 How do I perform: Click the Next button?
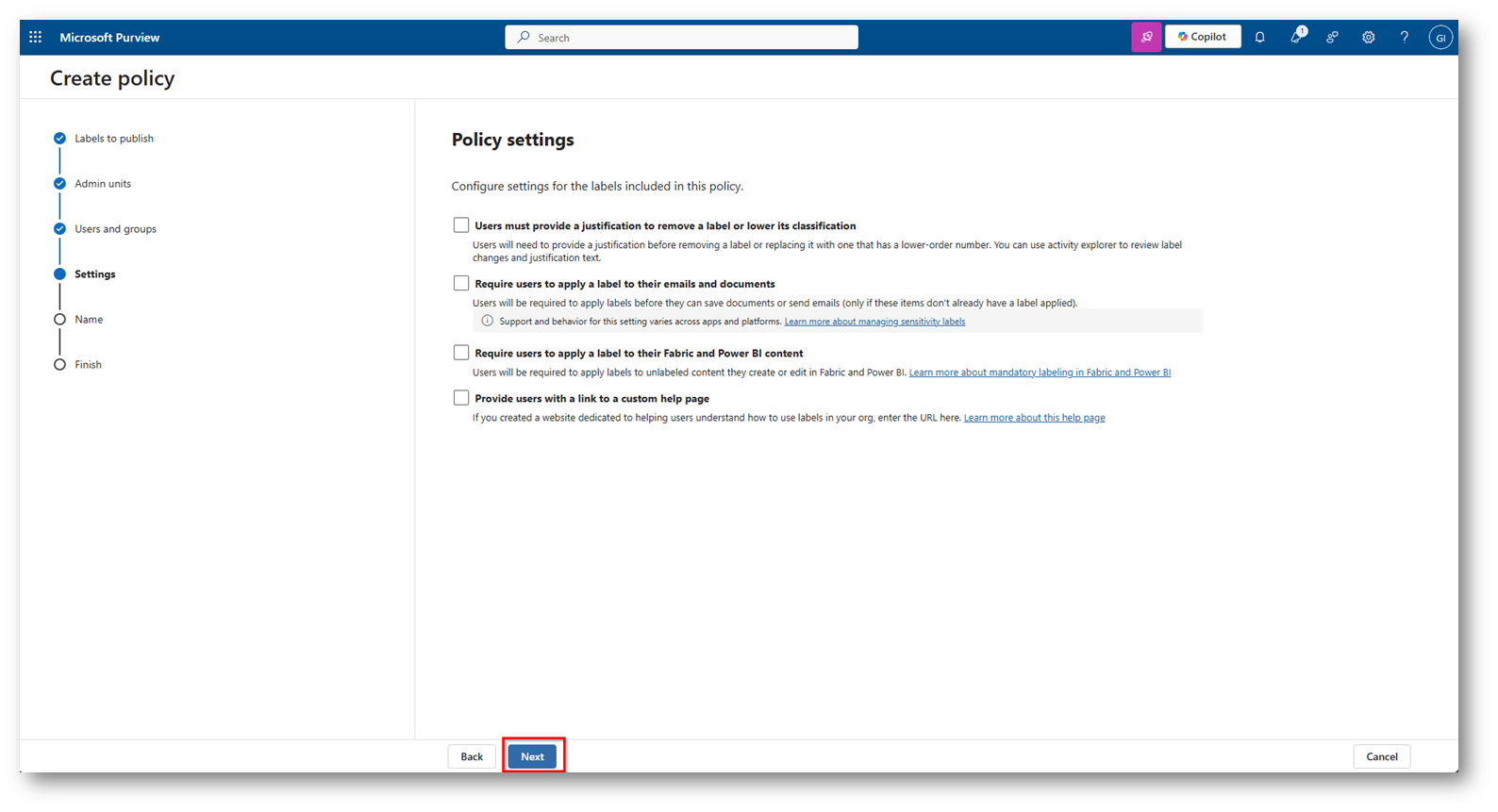[x=533, y=756]
